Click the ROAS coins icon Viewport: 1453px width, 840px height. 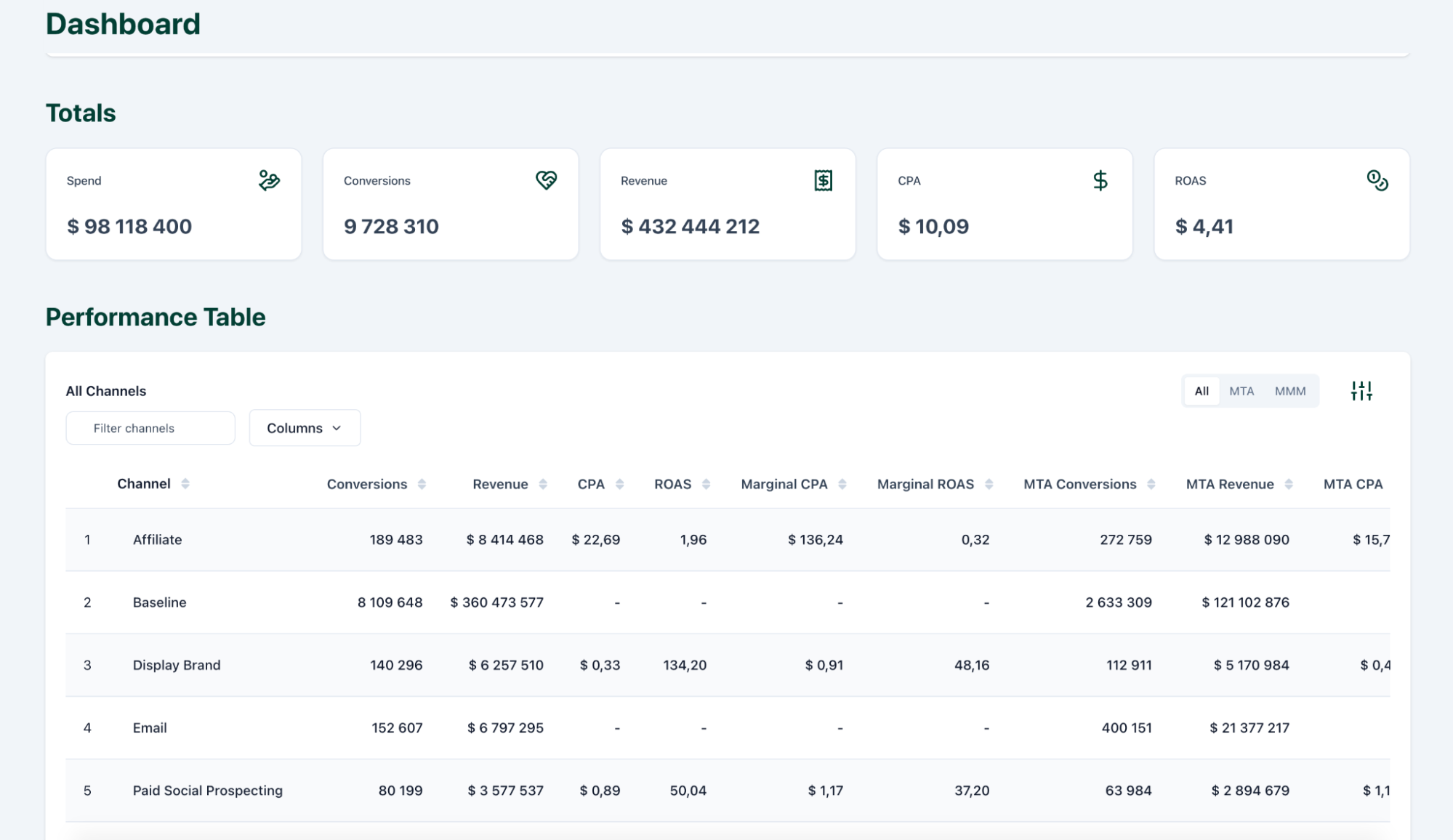1377,180
